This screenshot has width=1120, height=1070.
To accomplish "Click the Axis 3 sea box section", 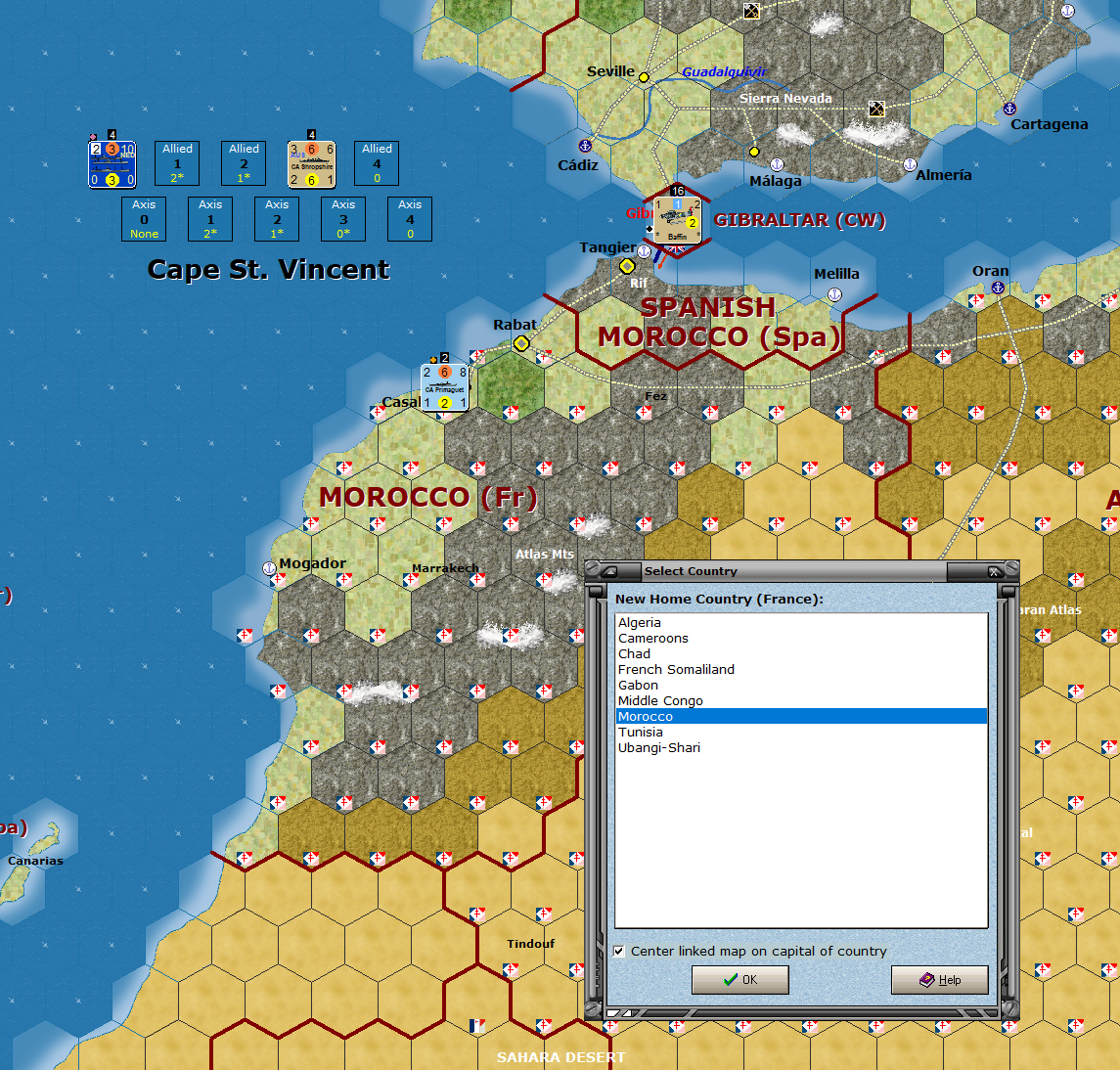I will point(343,219).
